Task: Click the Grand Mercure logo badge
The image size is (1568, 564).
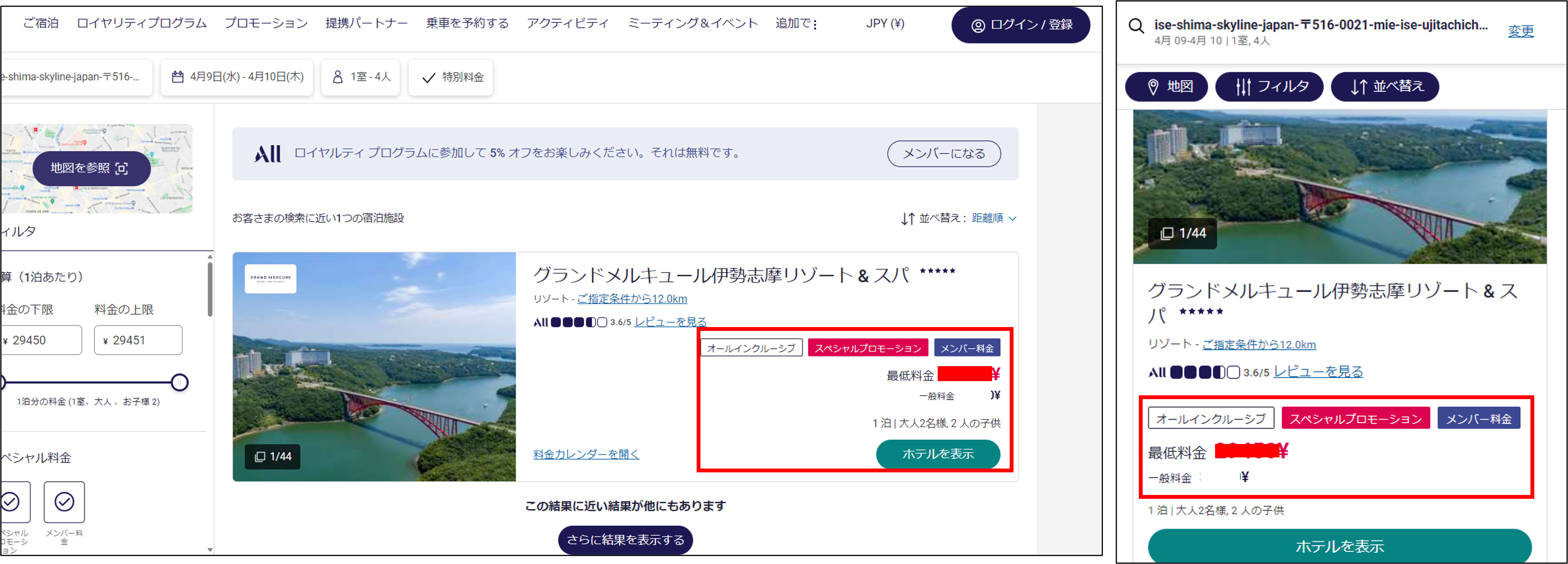Action: tap(270, 278)
